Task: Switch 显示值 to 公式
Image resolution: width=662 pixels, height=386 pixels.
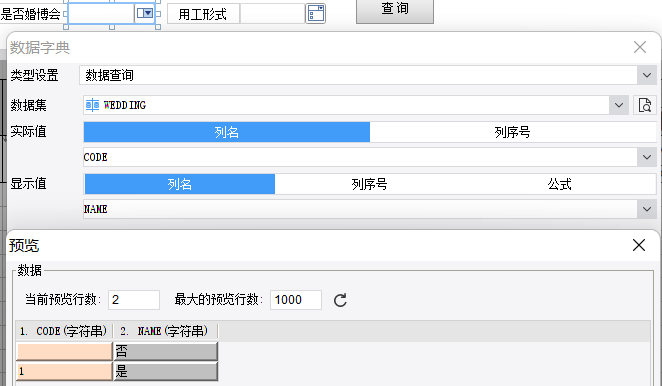Action: click(x=560, y=184)
